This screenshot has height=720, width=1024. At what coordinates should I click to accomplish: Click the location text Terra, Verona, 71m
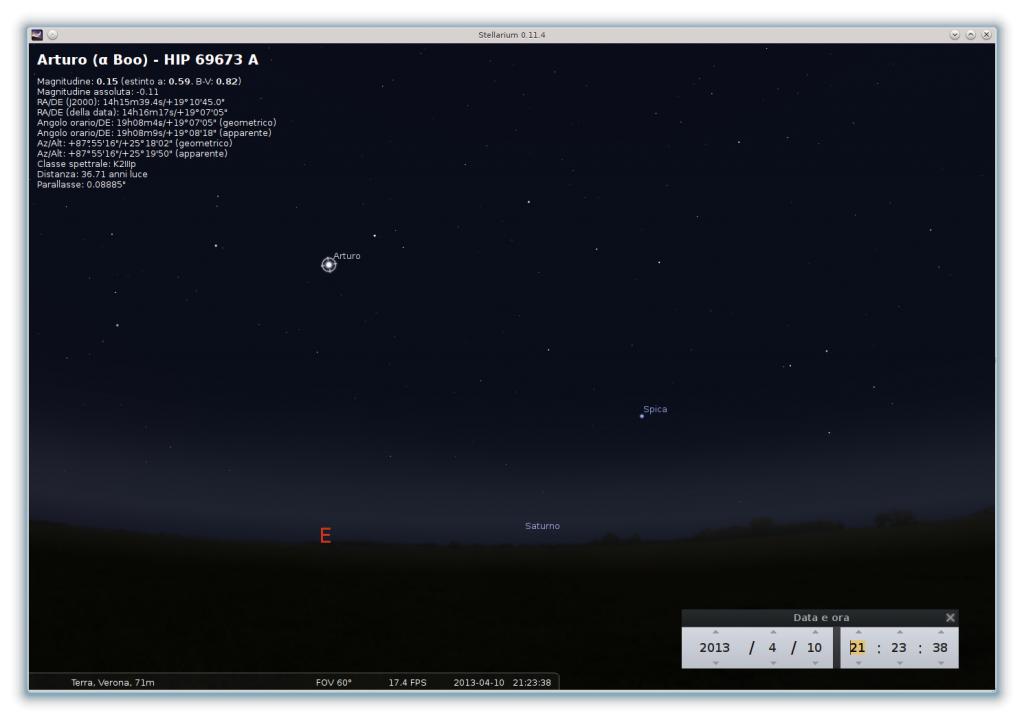pos(113,683)
